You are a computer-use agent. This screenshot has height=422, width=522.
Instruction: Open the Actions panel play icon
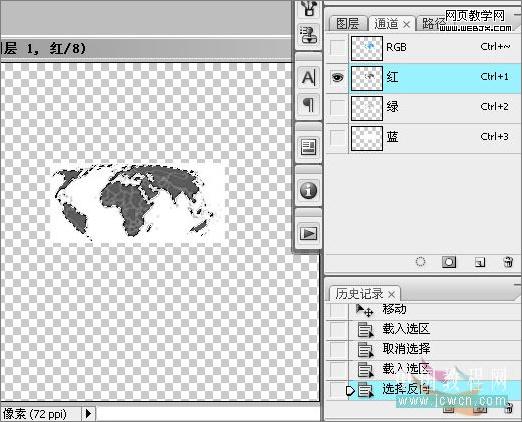pyautogui.click(x=309, y=233)
